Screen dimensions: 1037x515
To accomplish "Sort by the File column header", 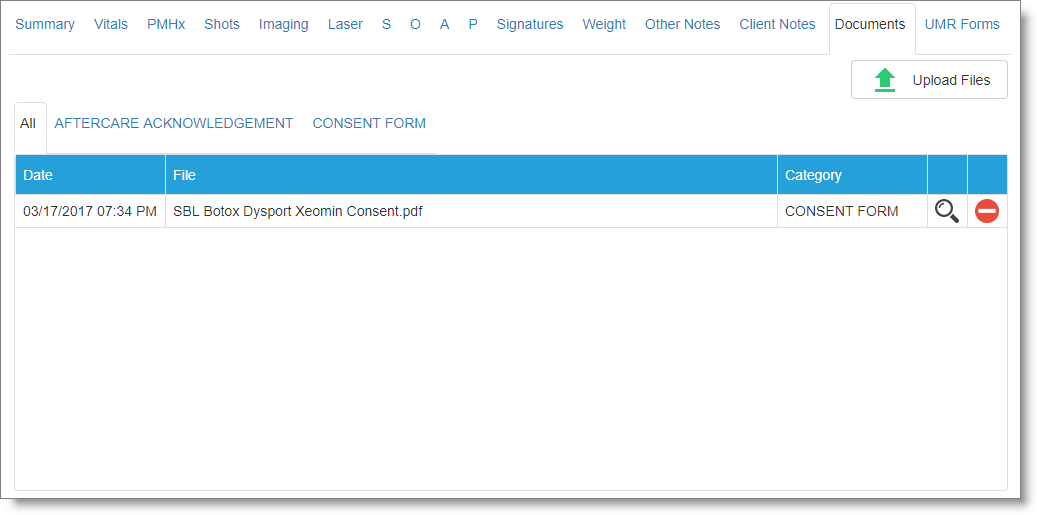I will [x=472, y=175].
